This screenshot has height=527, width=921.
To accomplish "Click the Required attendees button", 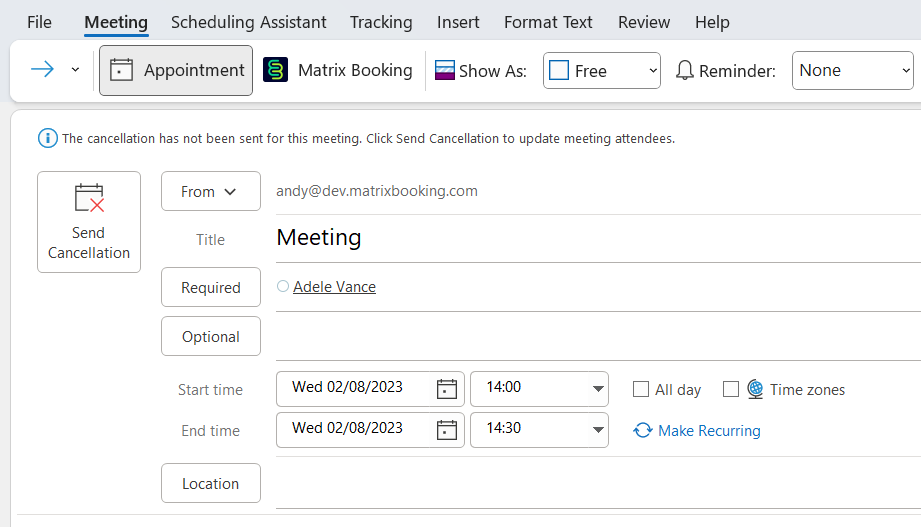I will click(211, 287).
